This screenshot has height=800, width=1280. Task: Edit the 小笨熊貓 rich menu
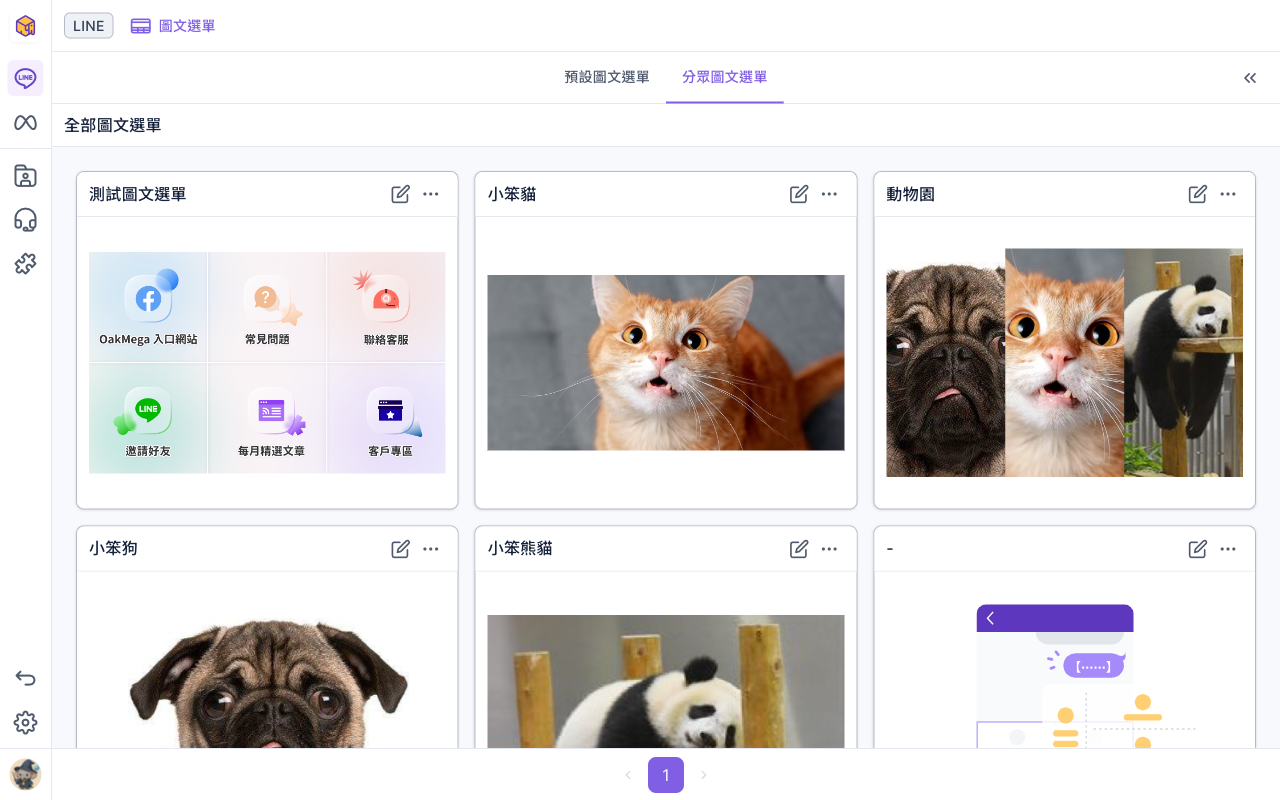coord(799,548)
